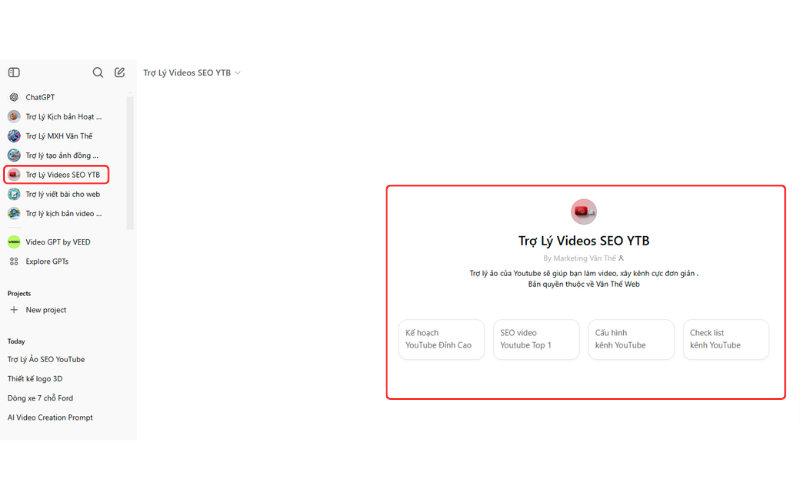The height and width of the screenshot is (500, 800).
Task: Open Trợ lý viết bài cho web GPT
Action: (63, 194)
